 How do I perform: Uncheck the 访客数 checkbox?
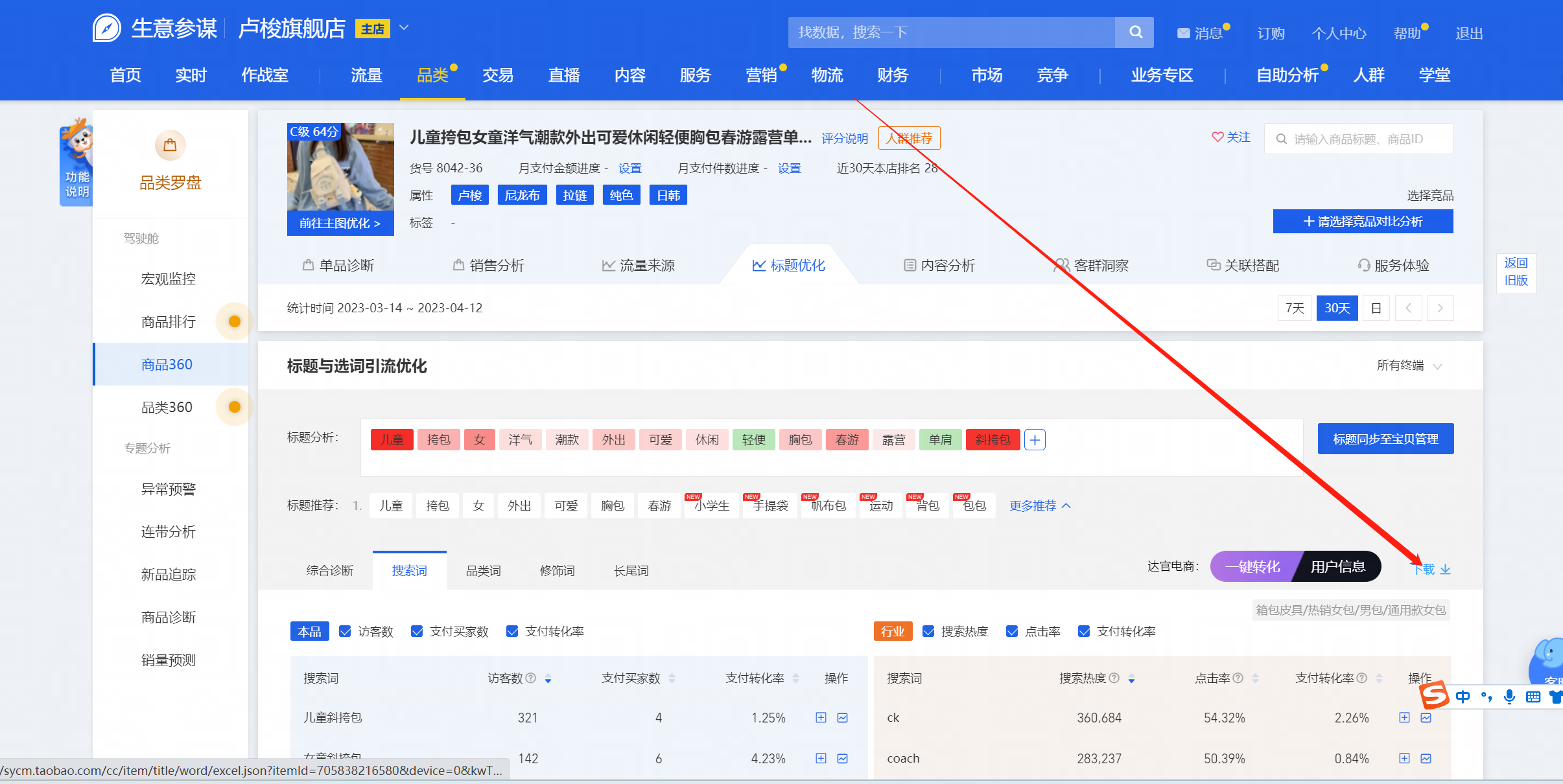346,631
